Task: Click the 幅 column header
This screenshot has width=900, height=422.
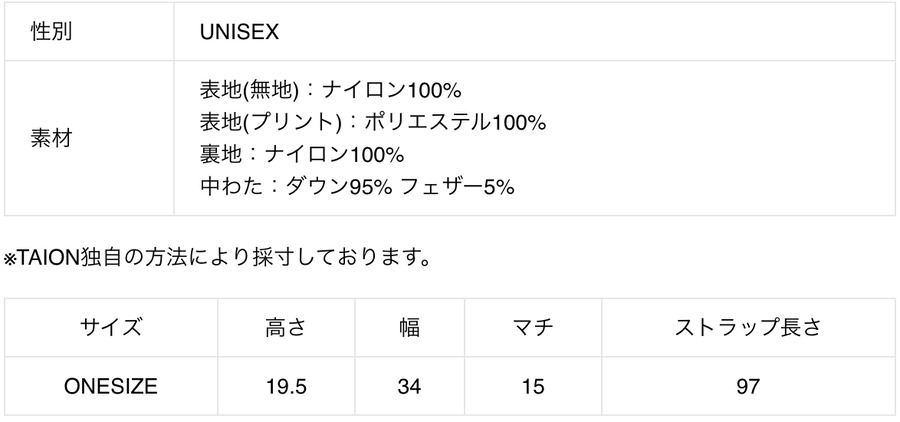Action: click(408, 327)
